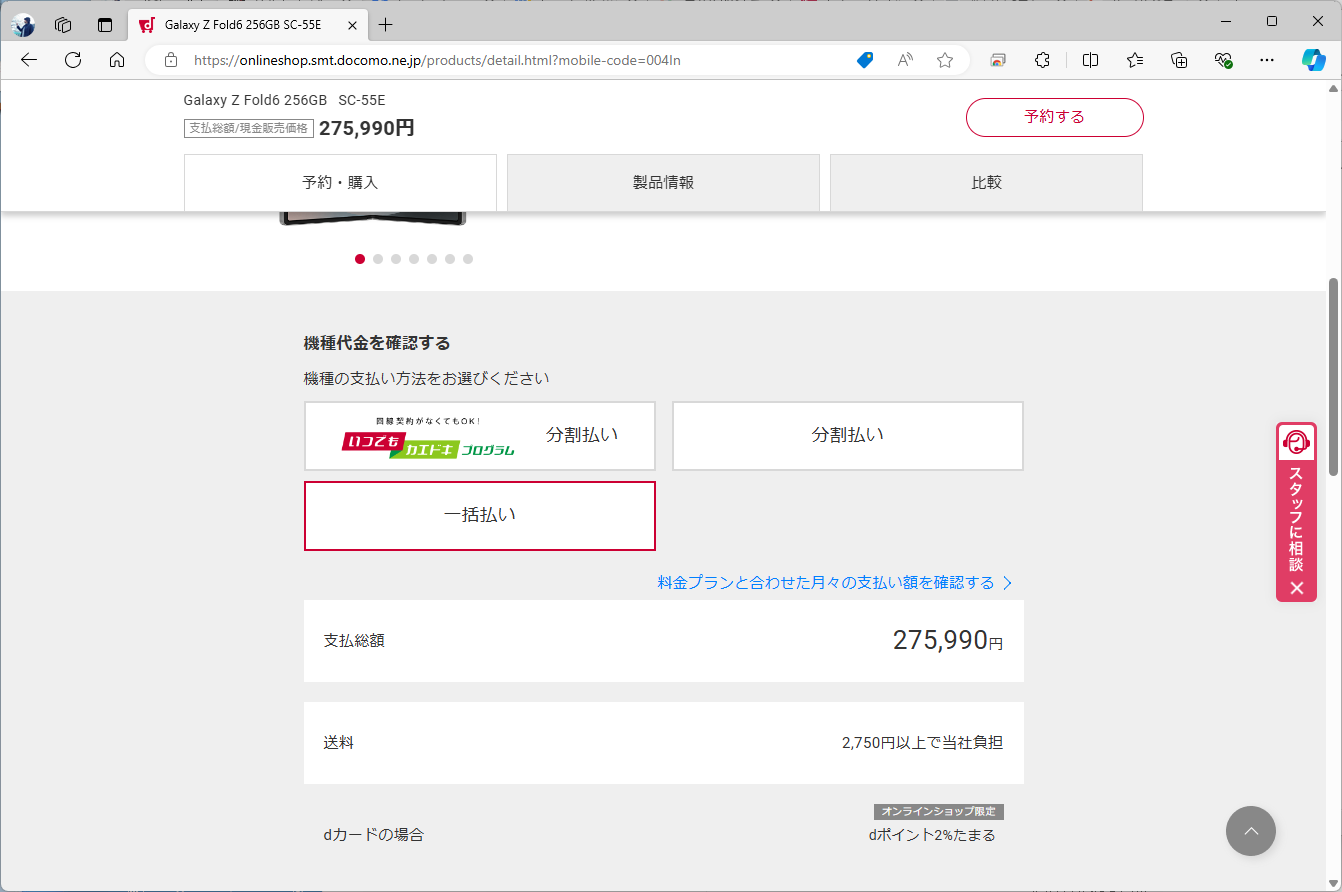Click the scroll-to-top arrow button
Image resolution: width=1342 pixels, height=892 pixels.
tap(1251, 831)
